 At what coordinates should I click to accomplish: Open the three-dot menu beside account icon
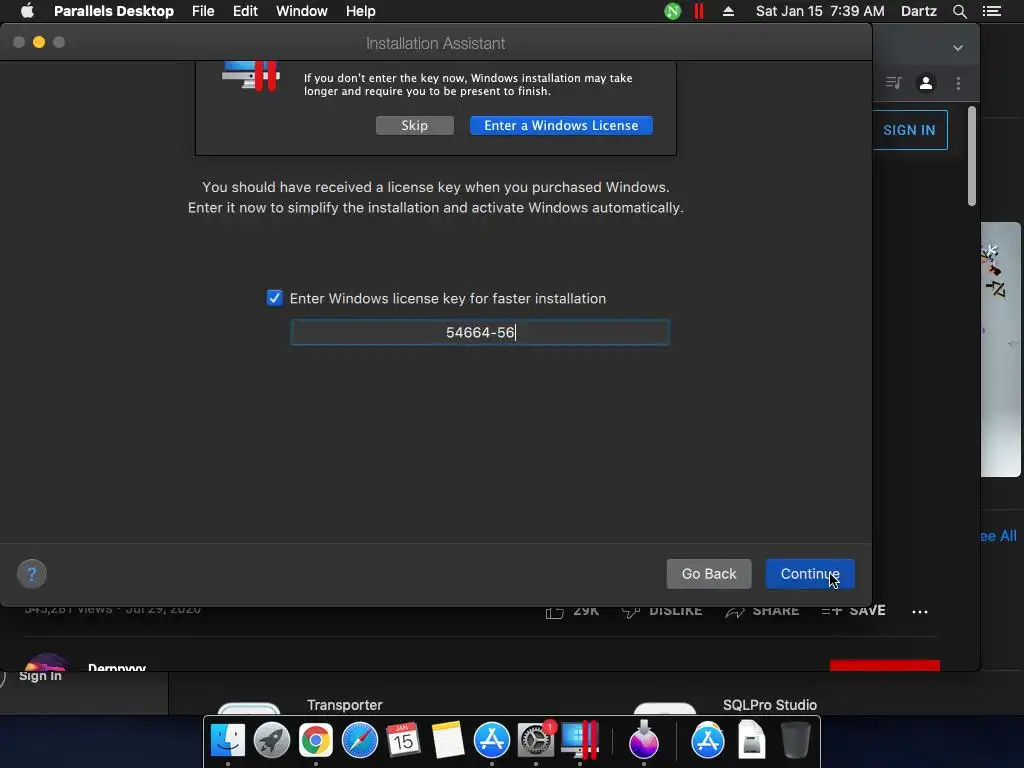point(958,83)
